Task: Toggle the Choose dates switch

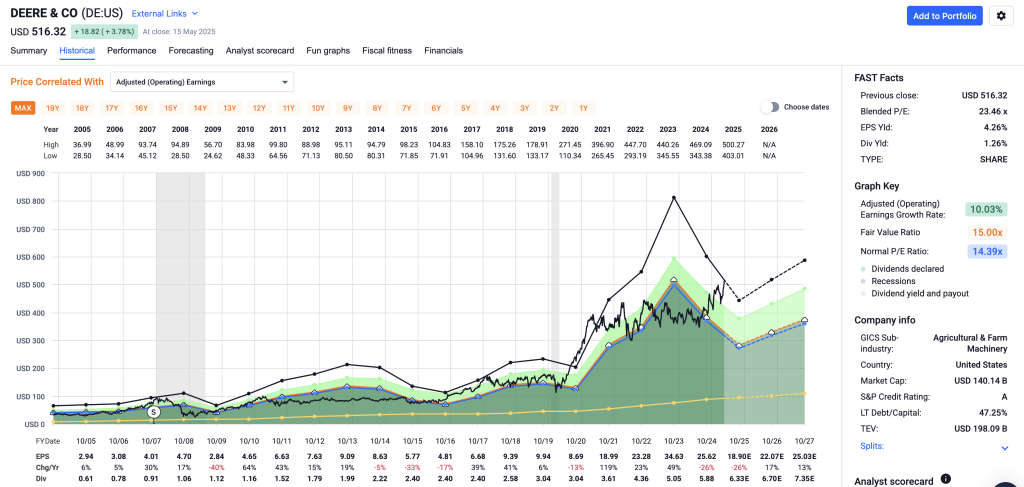Action: point(769,107)
